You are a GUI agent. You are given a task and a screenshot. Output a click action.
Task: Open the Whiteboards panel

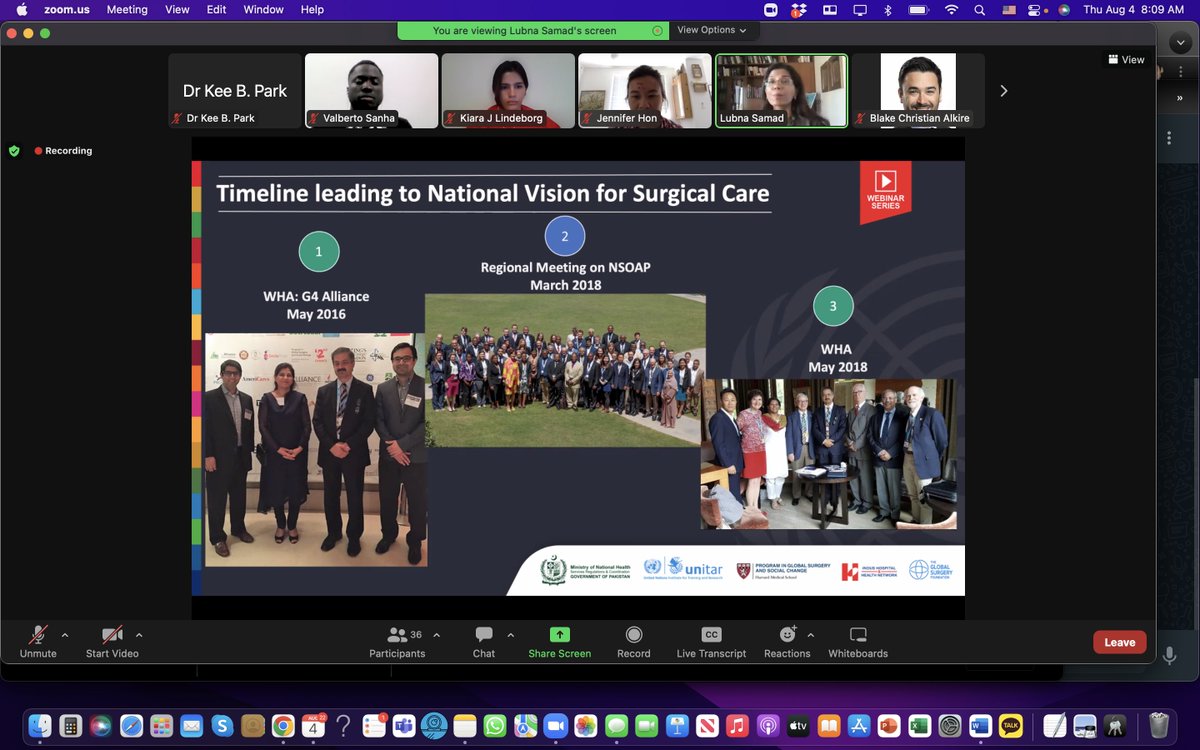[x=857, y=642]
